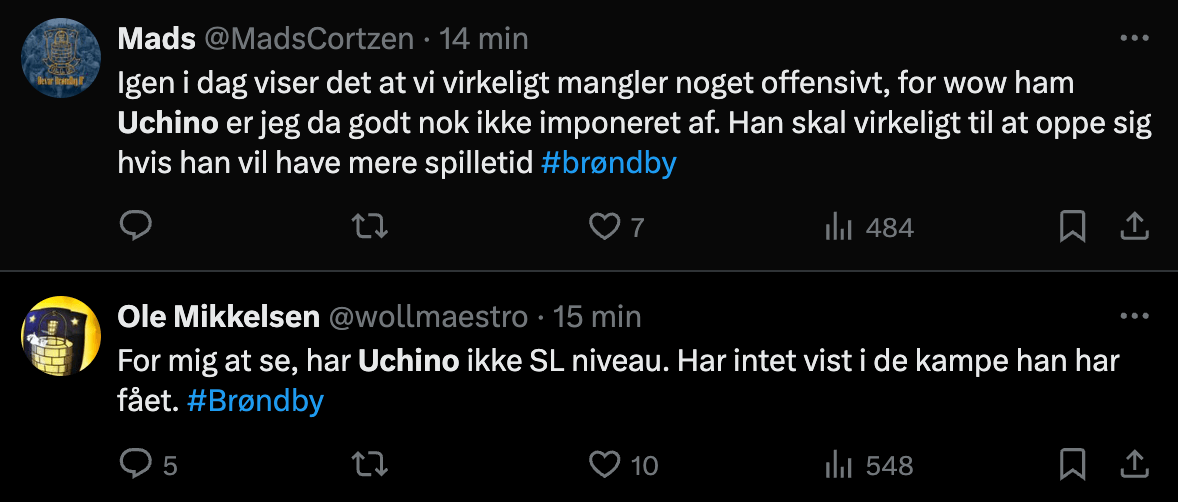Visit the @MadsCortzen handle
The height and width of the screenshot is (502, 1178).
pos(309,39)
